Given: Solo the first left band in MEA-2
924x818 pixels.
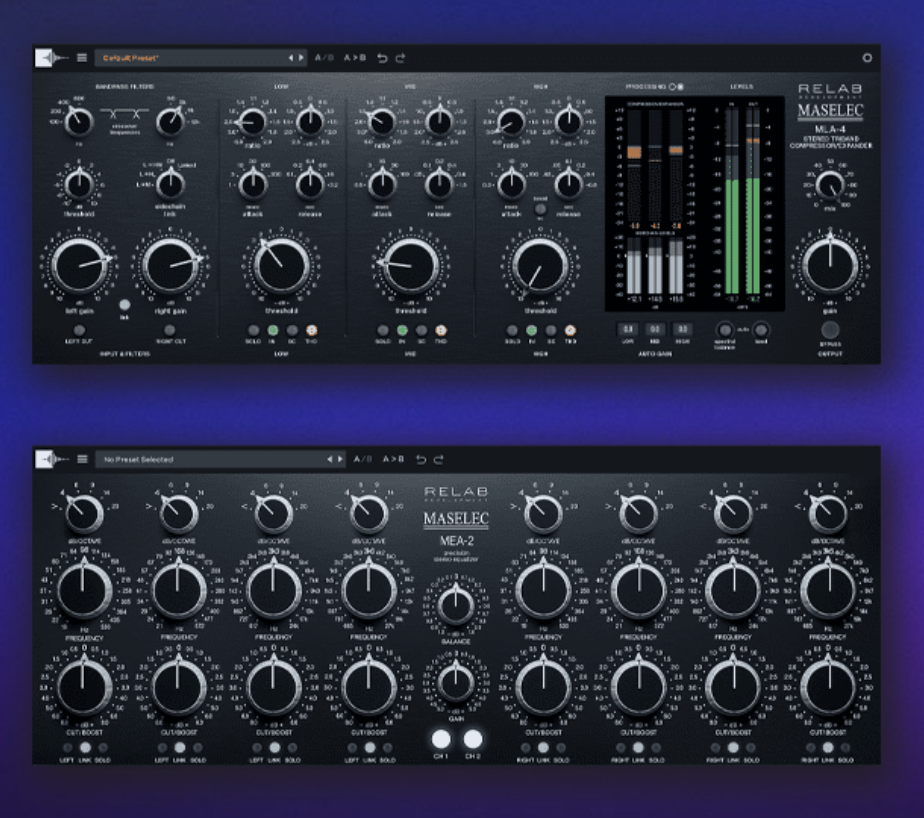Looking at the screenshot, I should 103,748.
